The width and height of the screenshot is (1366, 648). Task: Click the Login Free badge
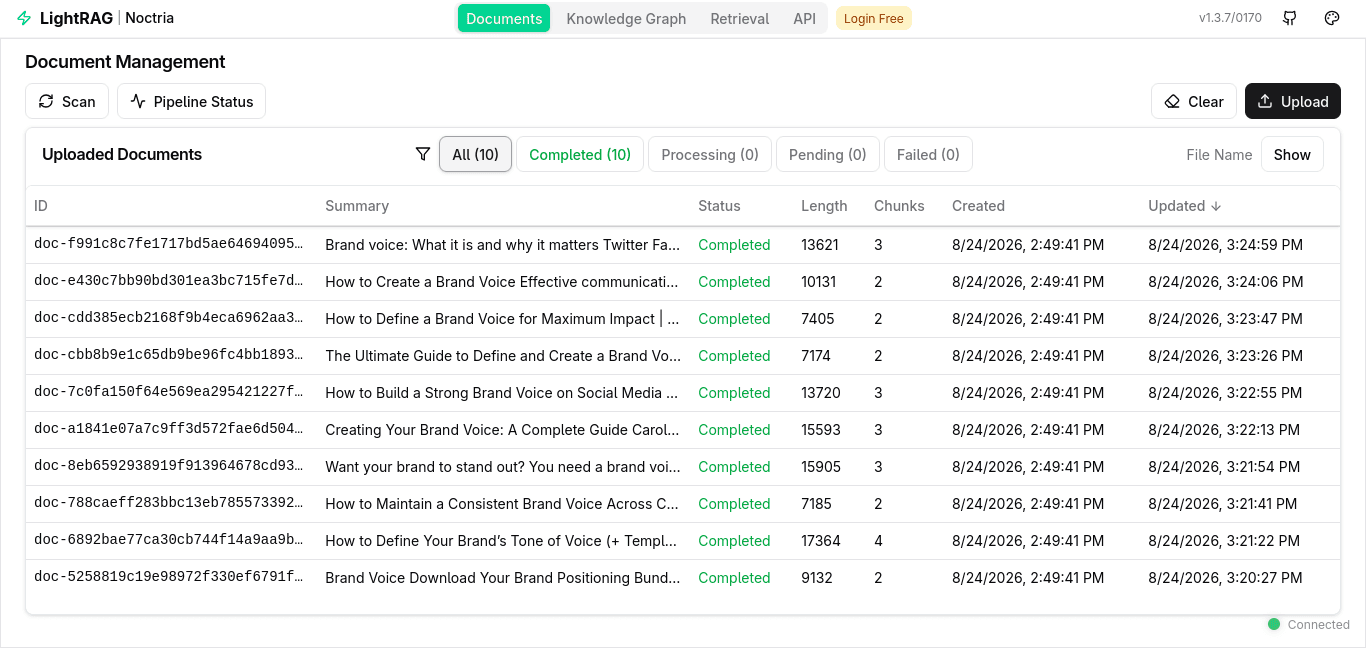pyautogui.click(x=874, y=18)
